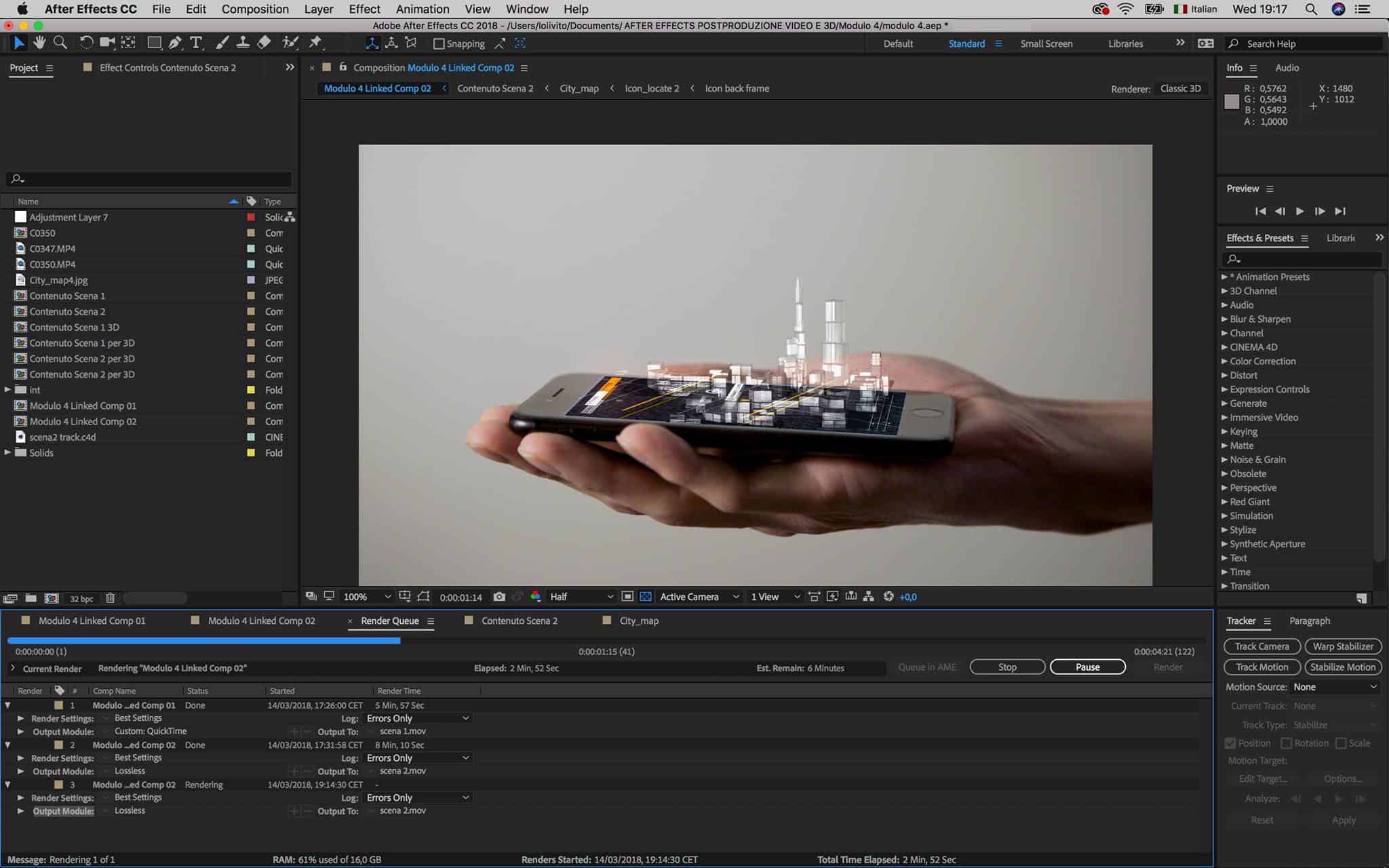Open the Composition menu
Viewport: 1389px width, 868px height.
(x=254, y=9)
